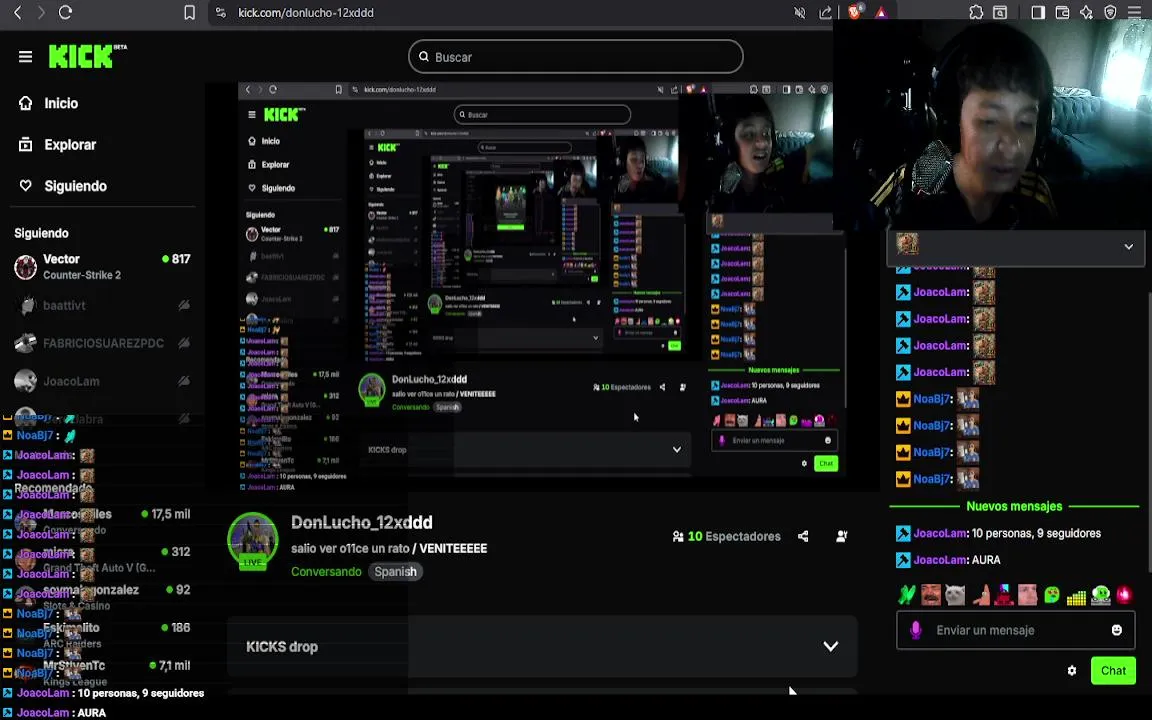The width and height of the screenshot is (1152, 720).
Task: Click streamer webcam overlay
Action: click(992, 123)
